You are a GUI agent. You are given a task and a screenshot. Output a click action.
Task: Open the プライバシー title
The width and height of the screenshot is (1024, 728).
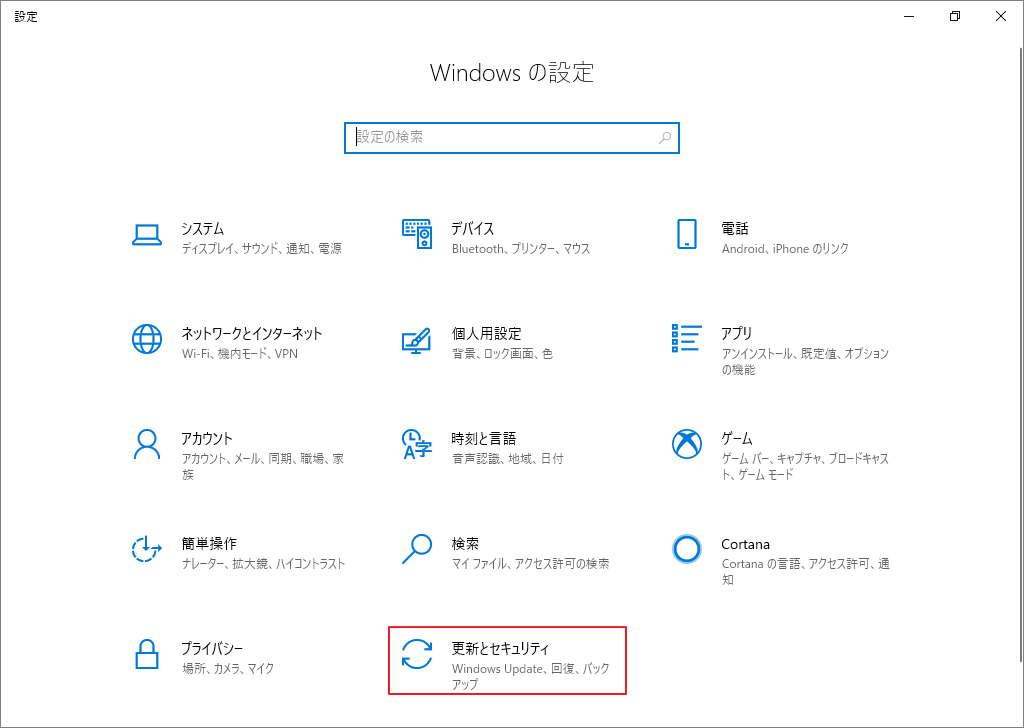click(x=212, y=649)
